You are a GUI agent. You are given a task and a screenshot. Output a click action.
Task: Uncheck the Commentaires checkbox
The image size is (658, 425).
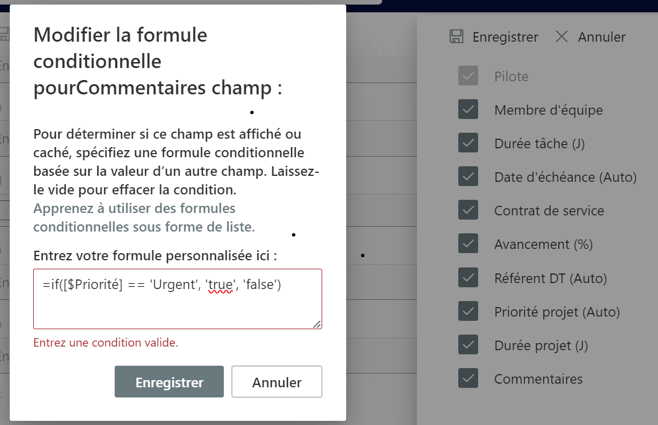pyautogui.click(x=468, y=378)
